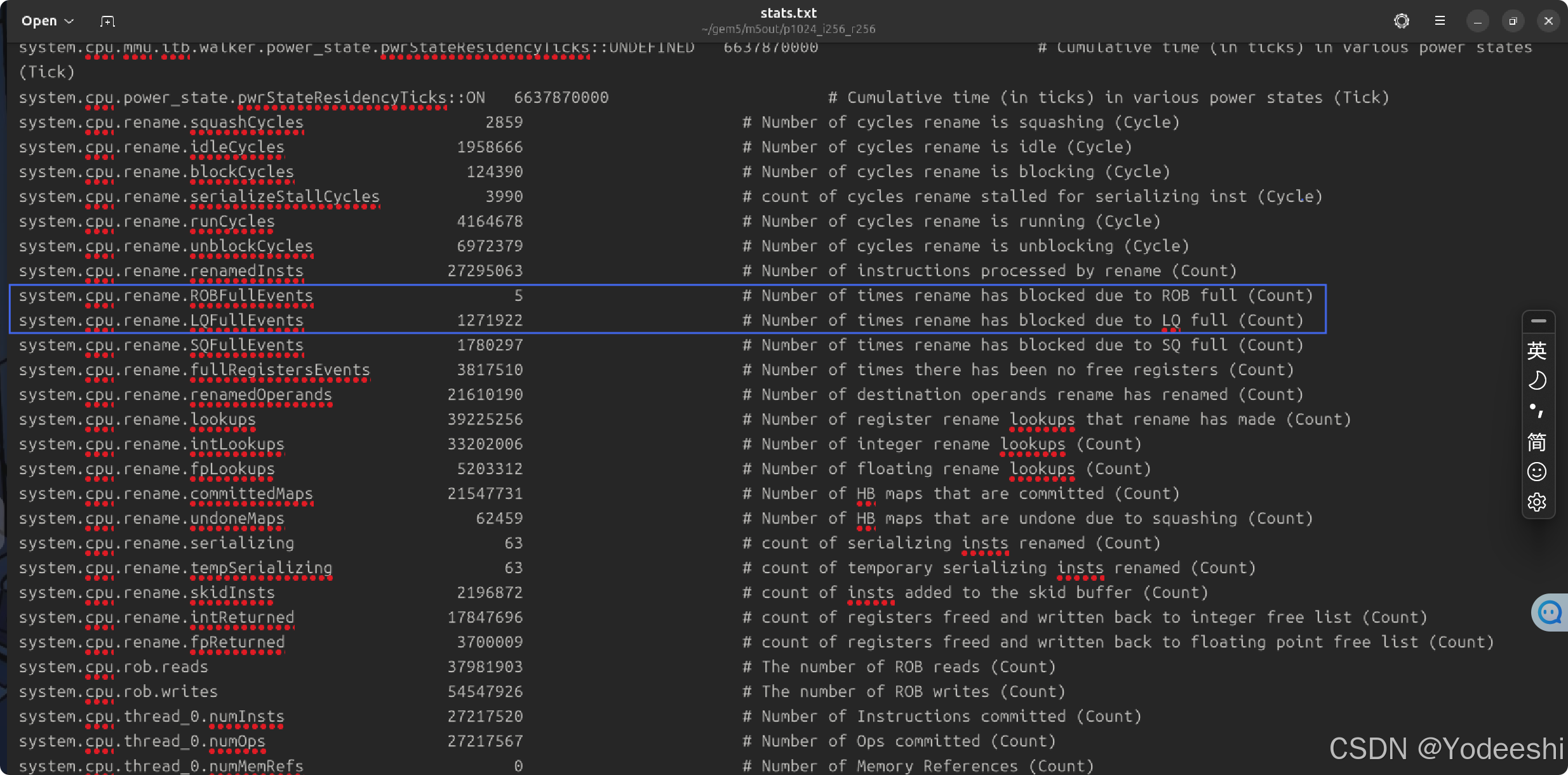
Task: Open the input method settings gear
Action: click(x=1537, y=502)
